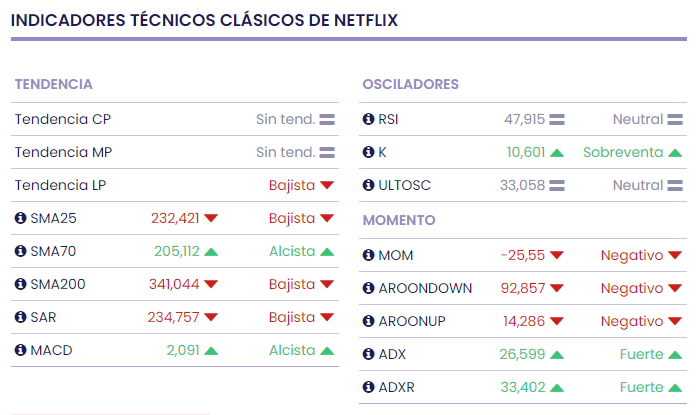Click the info icon beside MOM
The image size is (697, 415).
pyautogui.click(x=368, y=255)
